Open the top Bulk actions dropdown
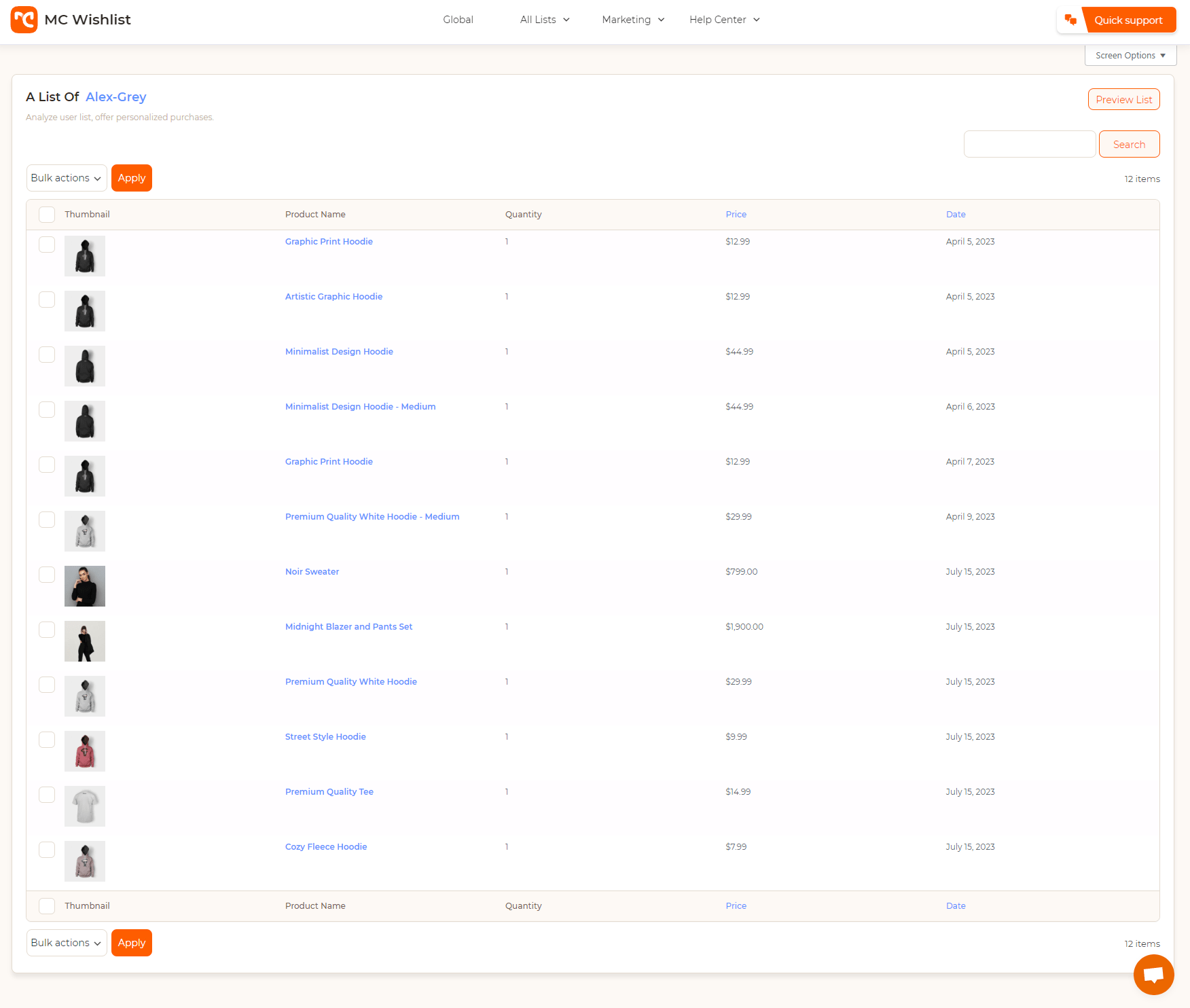Screen dimensions: 1190x1008 pyautogui.click(x=67, y=178)
